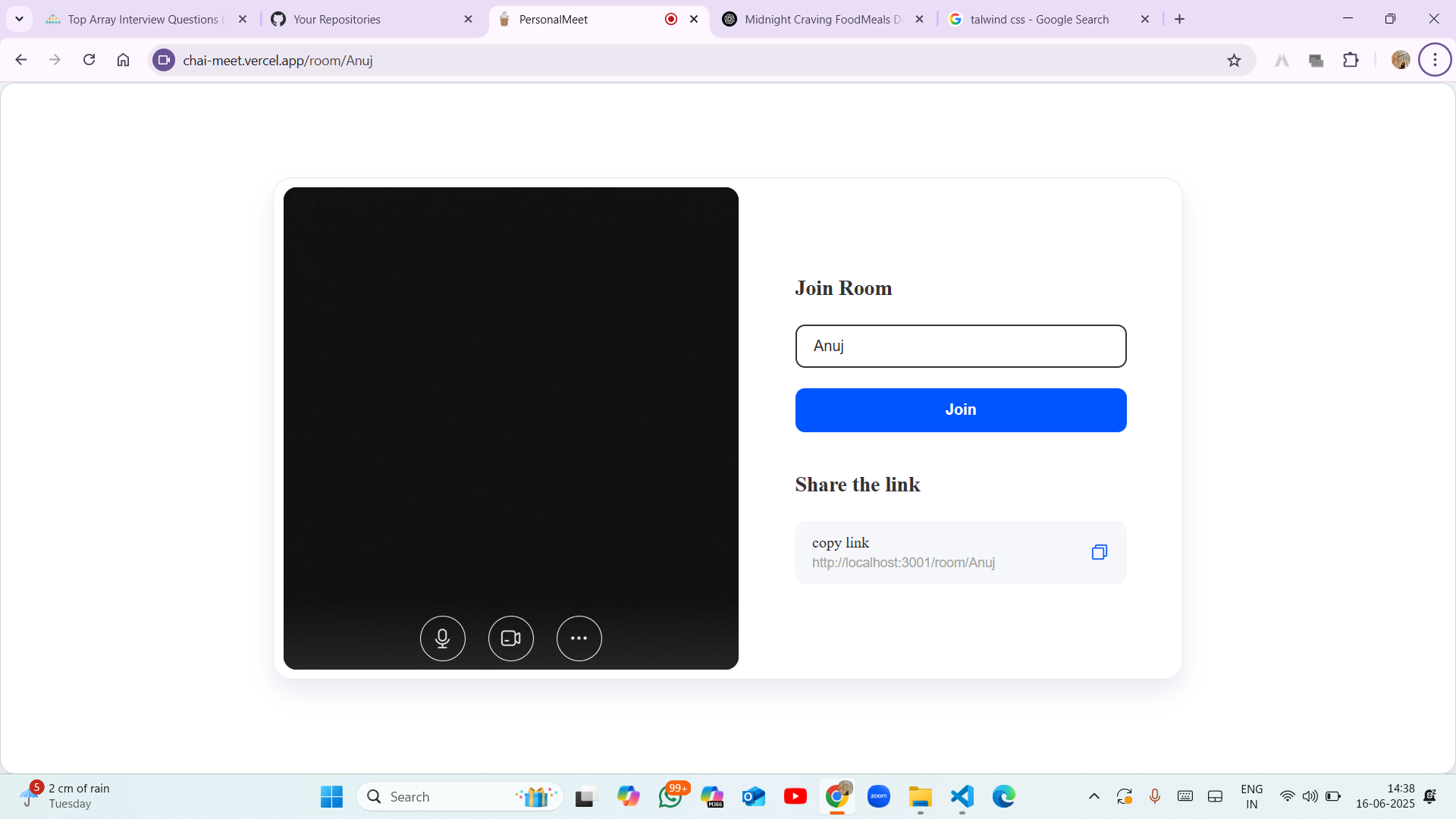Click the address bar URL

tap(278, 61)
